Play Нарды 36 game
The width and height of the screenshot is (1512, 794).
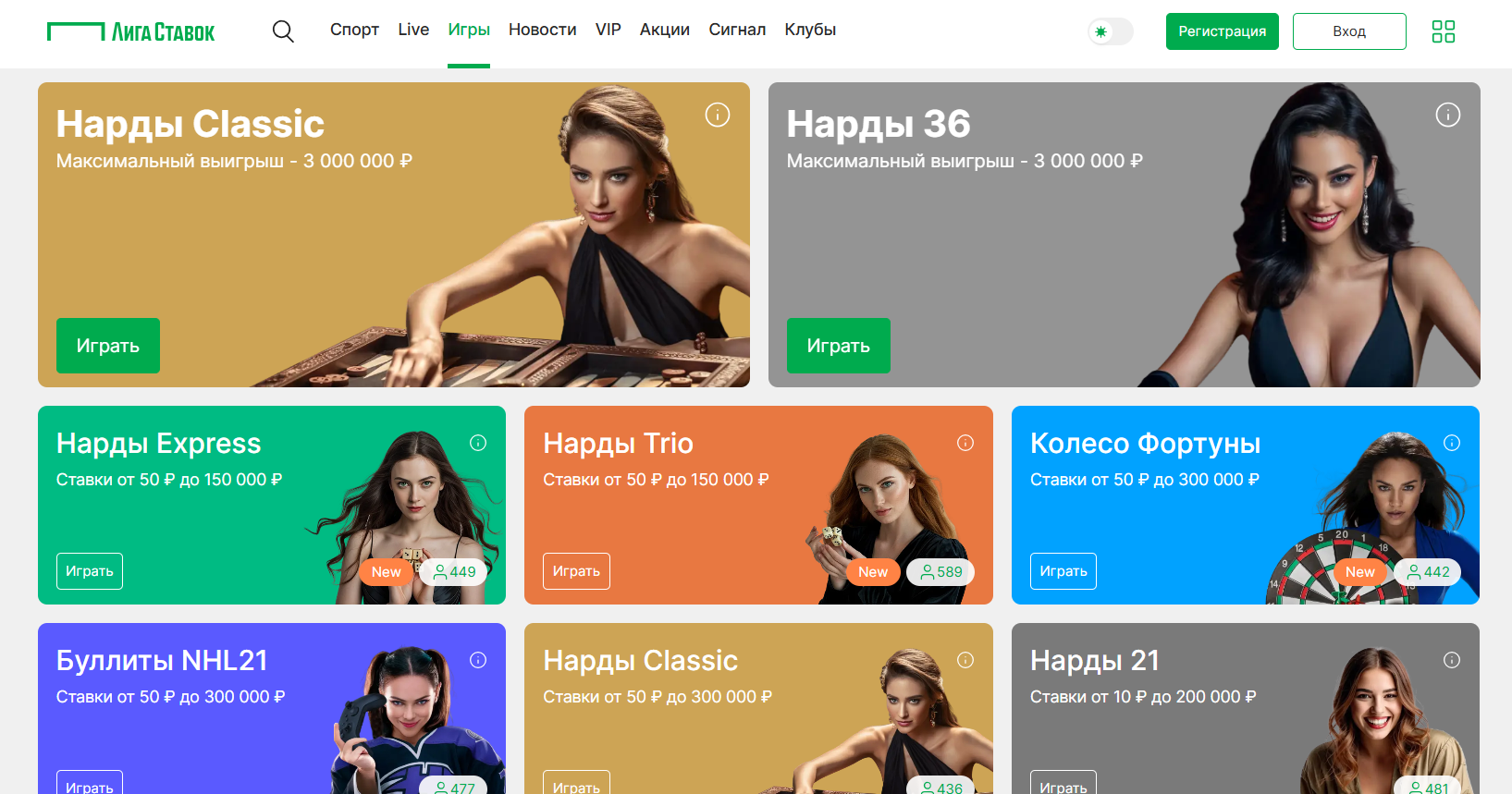838,346
